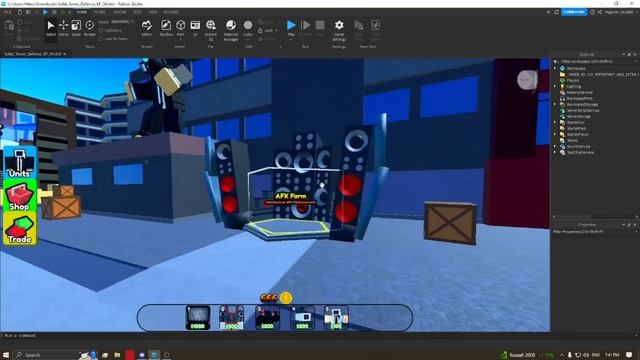Open the FILE menu
This screenshot has width=640, height=360.
pos(7,12)
